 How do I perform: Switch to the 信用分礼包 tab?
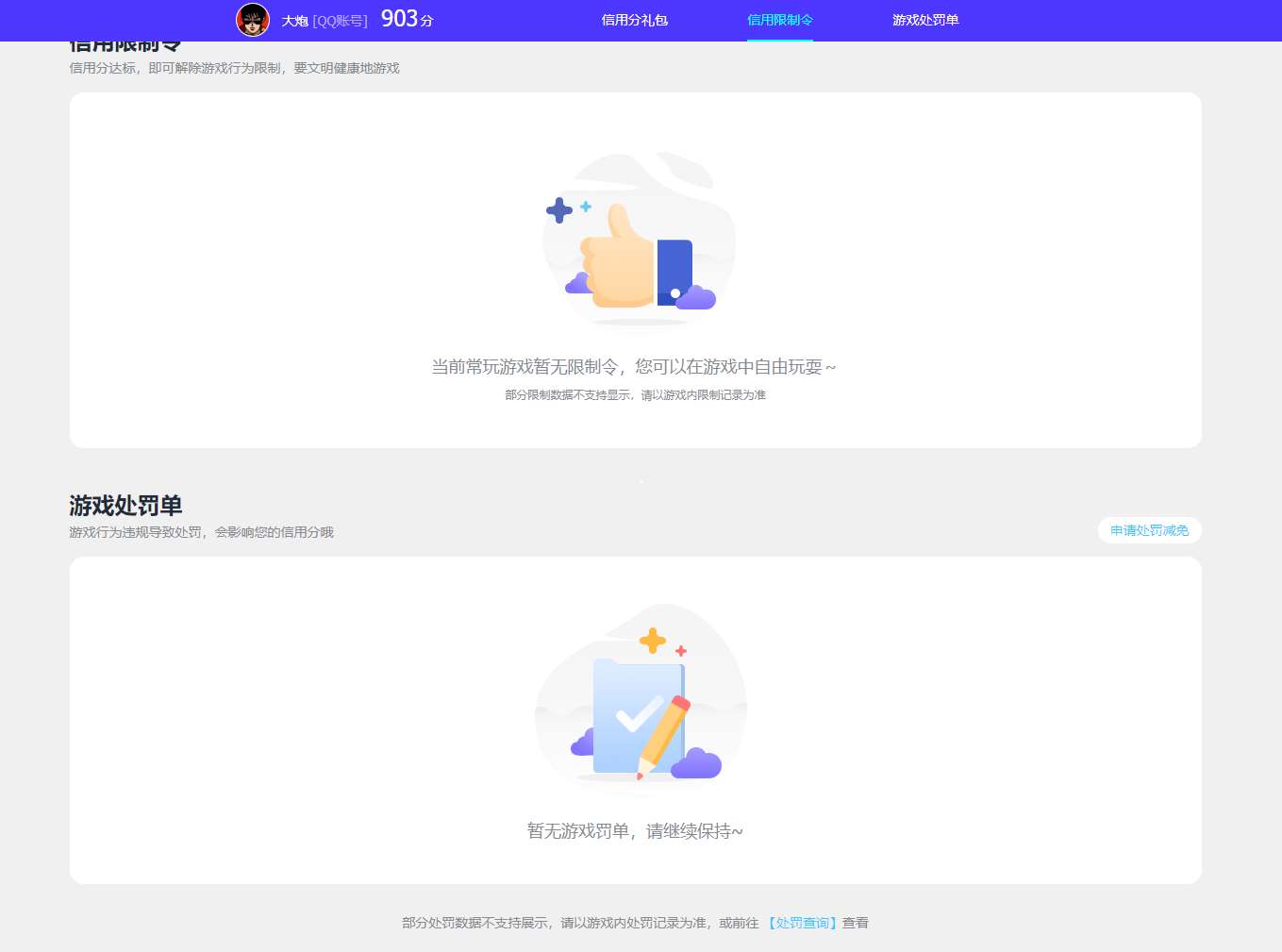pyautogui.click(x=633, y=19)
